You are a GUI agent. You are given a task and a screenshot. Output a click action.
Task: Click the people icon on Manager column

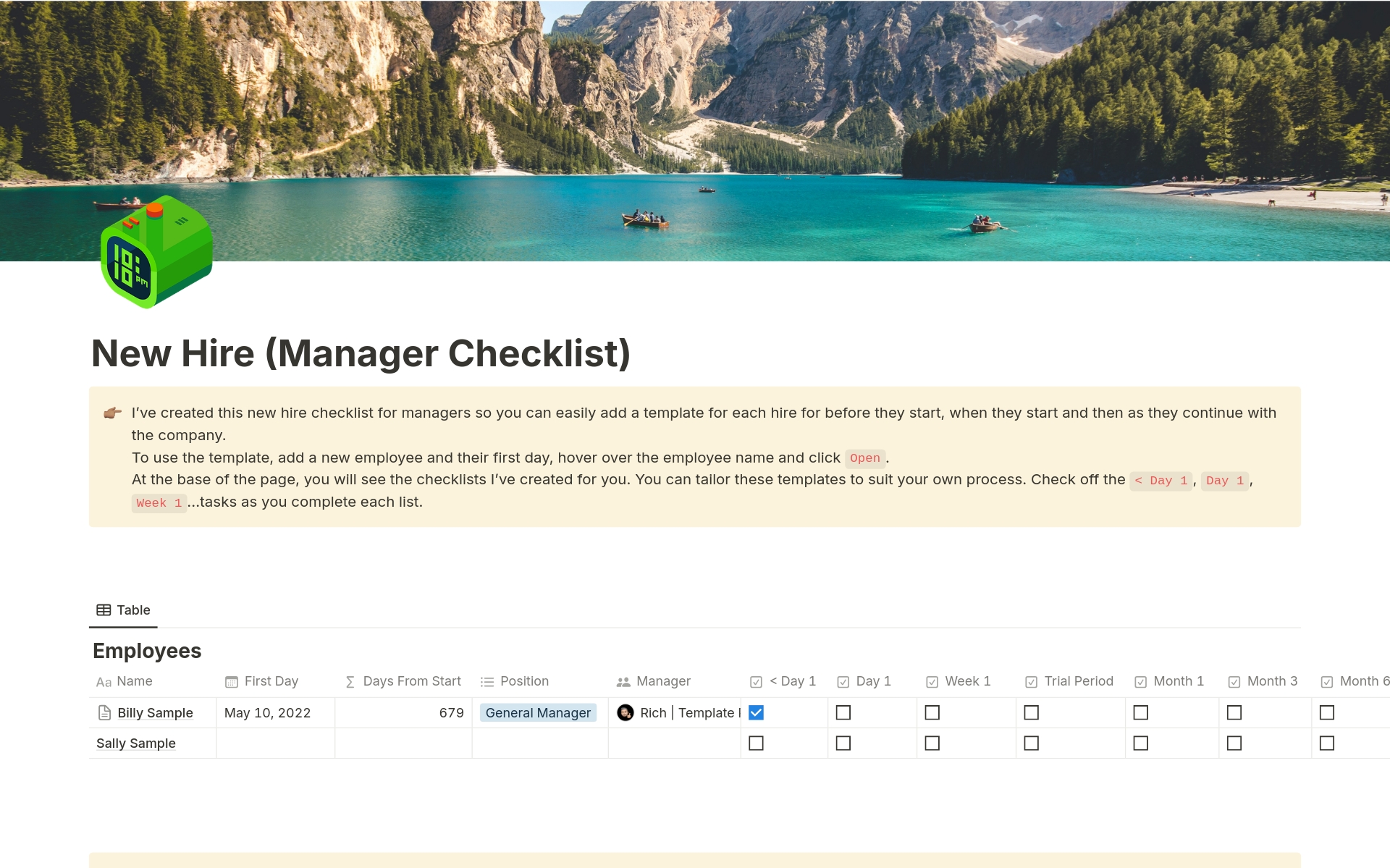point(623,682)
